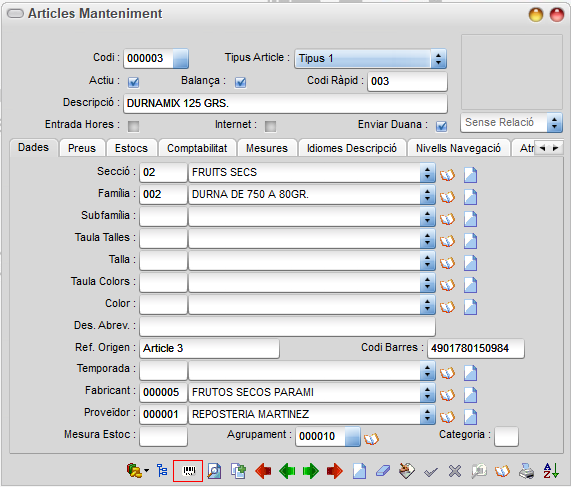The width and height of the screenshot is (571, 487).
Task: Click the Categoria input box
Action: click(506, 437)
